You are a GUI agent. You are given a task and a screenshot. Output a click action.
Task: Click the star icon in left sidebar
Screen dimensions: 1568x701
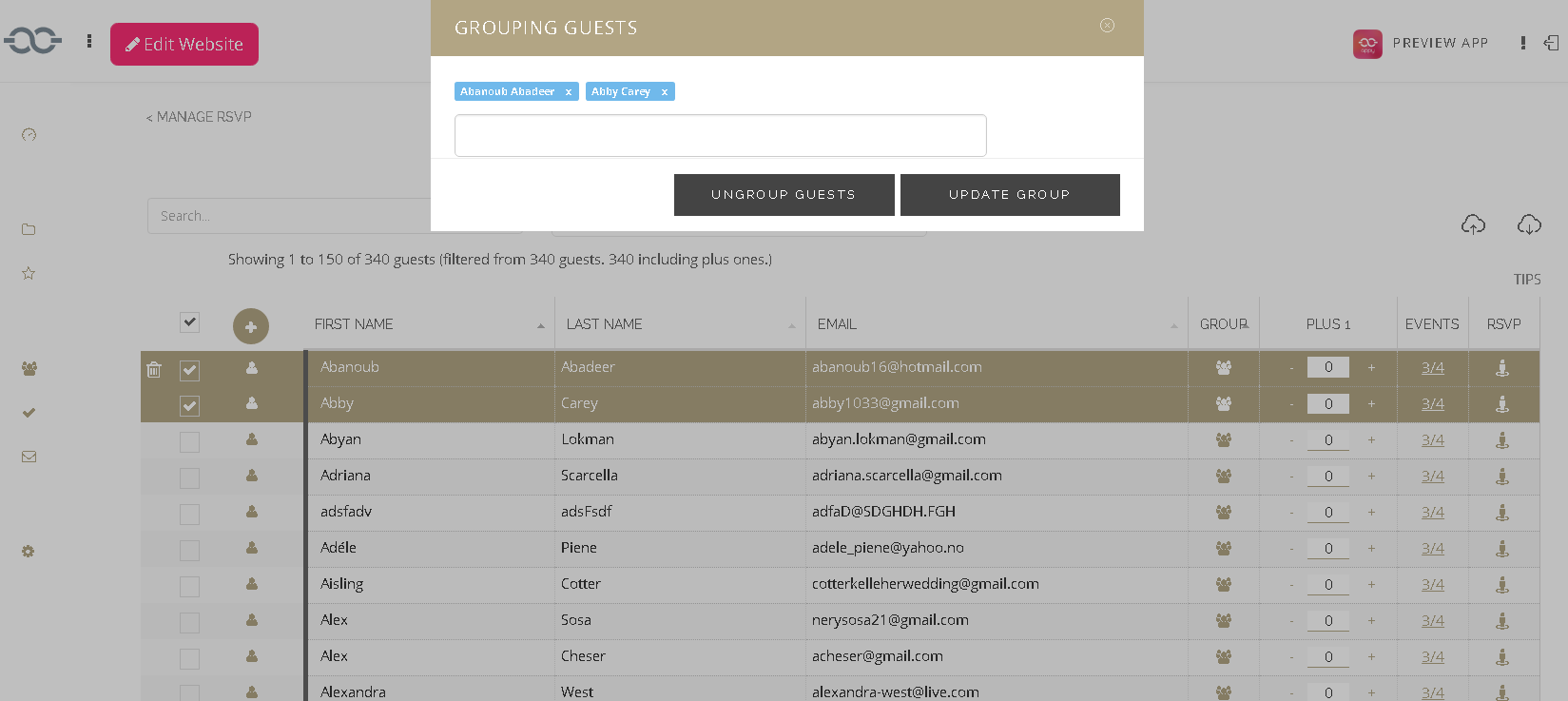[x=29, y=273]
